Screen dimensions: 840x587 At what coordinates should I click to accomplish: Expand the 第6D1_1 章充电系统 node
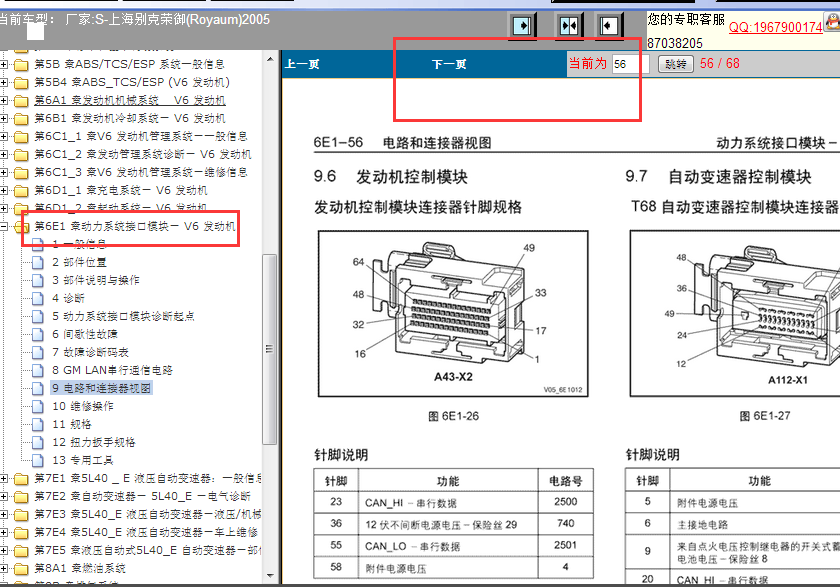4,190
